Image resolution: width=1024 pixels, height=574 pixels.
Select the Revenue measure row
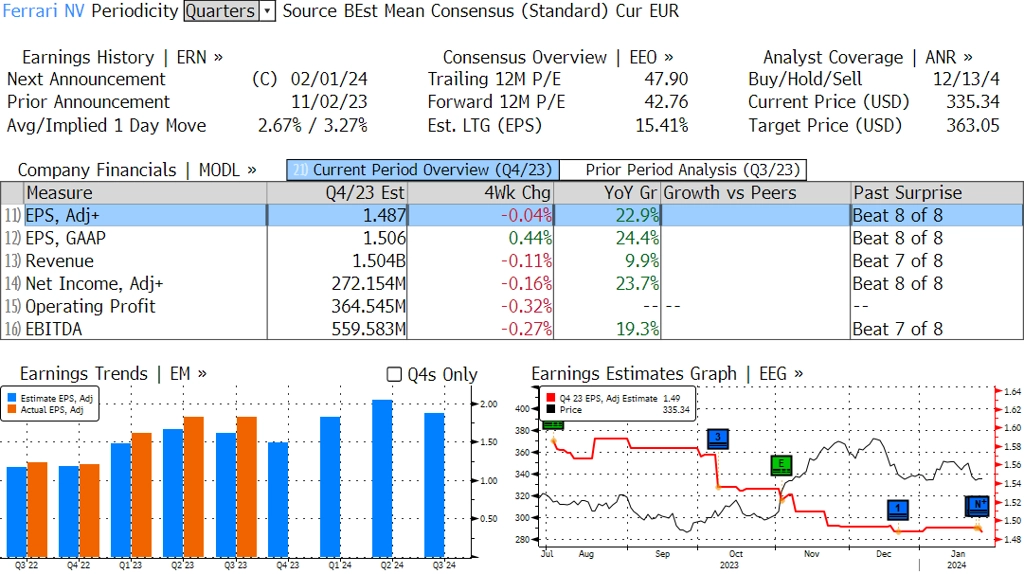tap(511, 261)
